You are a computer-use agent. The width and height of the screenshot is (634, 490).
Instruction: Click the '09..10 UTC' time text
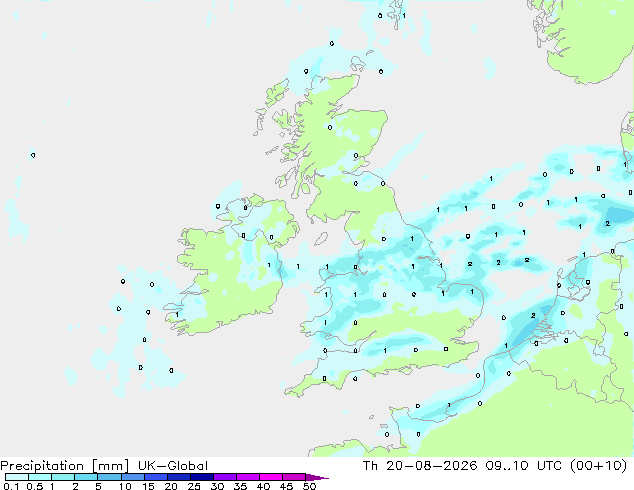(524, 466)
